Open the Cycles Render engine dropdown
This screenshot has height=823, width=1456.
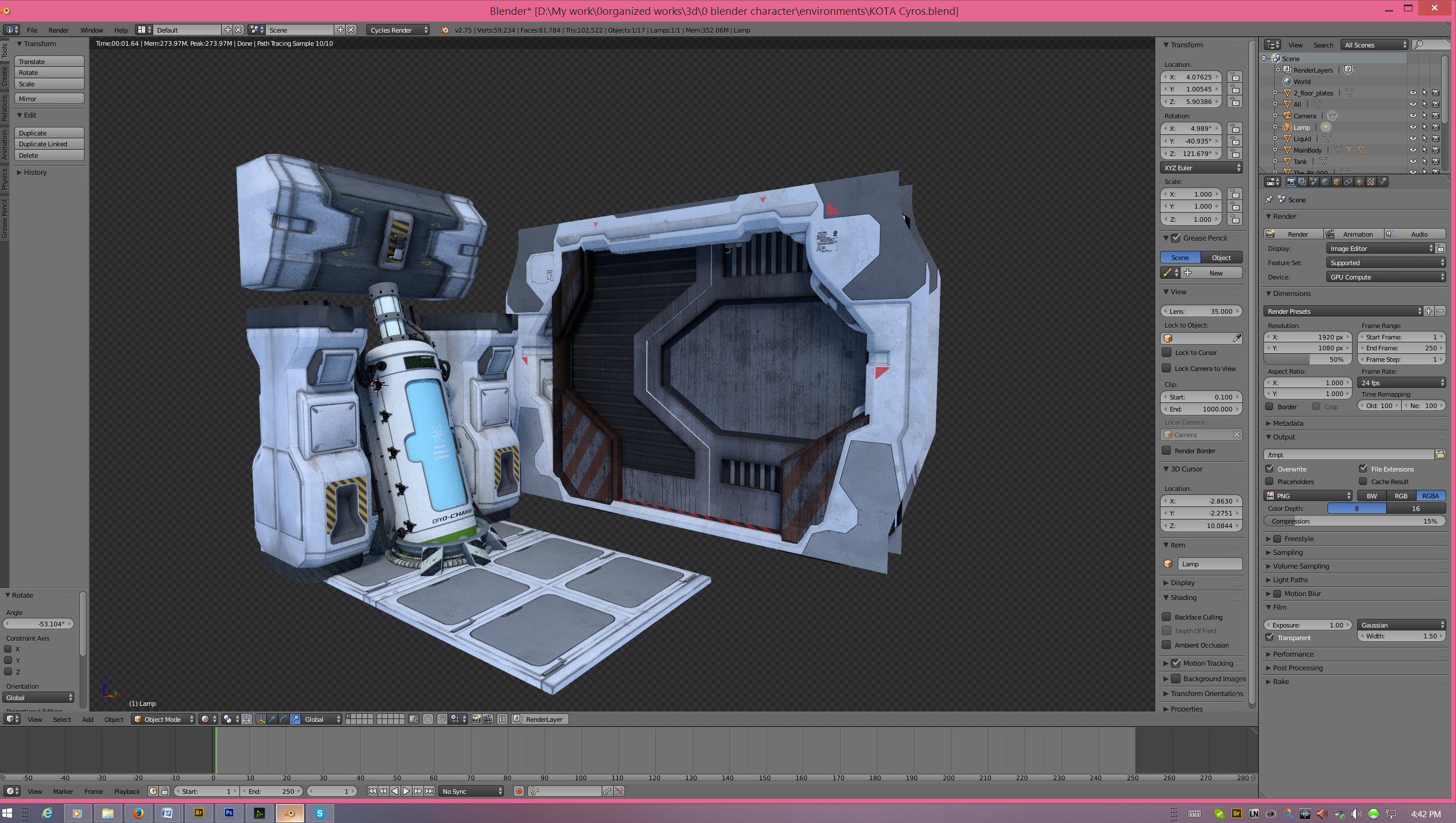pyautogui.click(x=398, y=30)
